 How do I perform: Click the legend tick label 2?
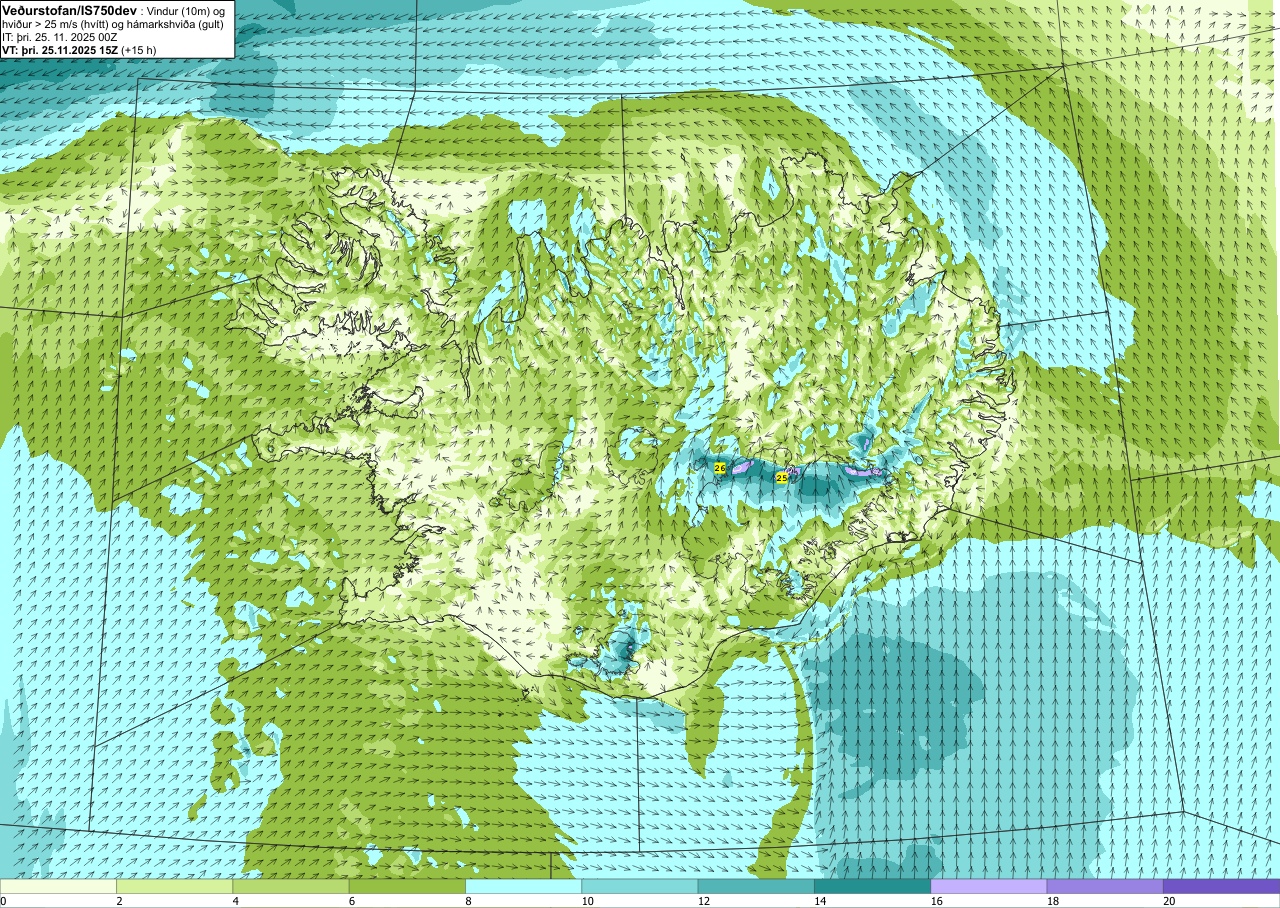click(119, 901)
